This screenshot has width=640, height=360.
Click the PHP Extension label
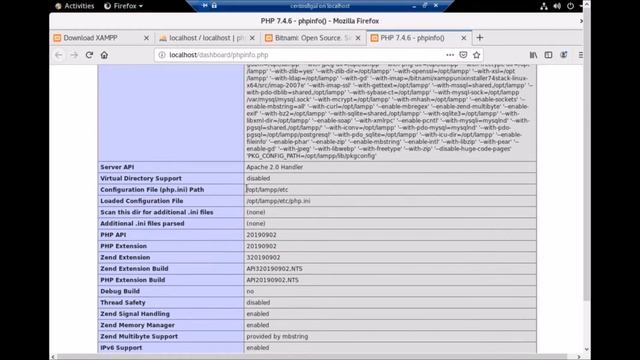click(123, 246)
